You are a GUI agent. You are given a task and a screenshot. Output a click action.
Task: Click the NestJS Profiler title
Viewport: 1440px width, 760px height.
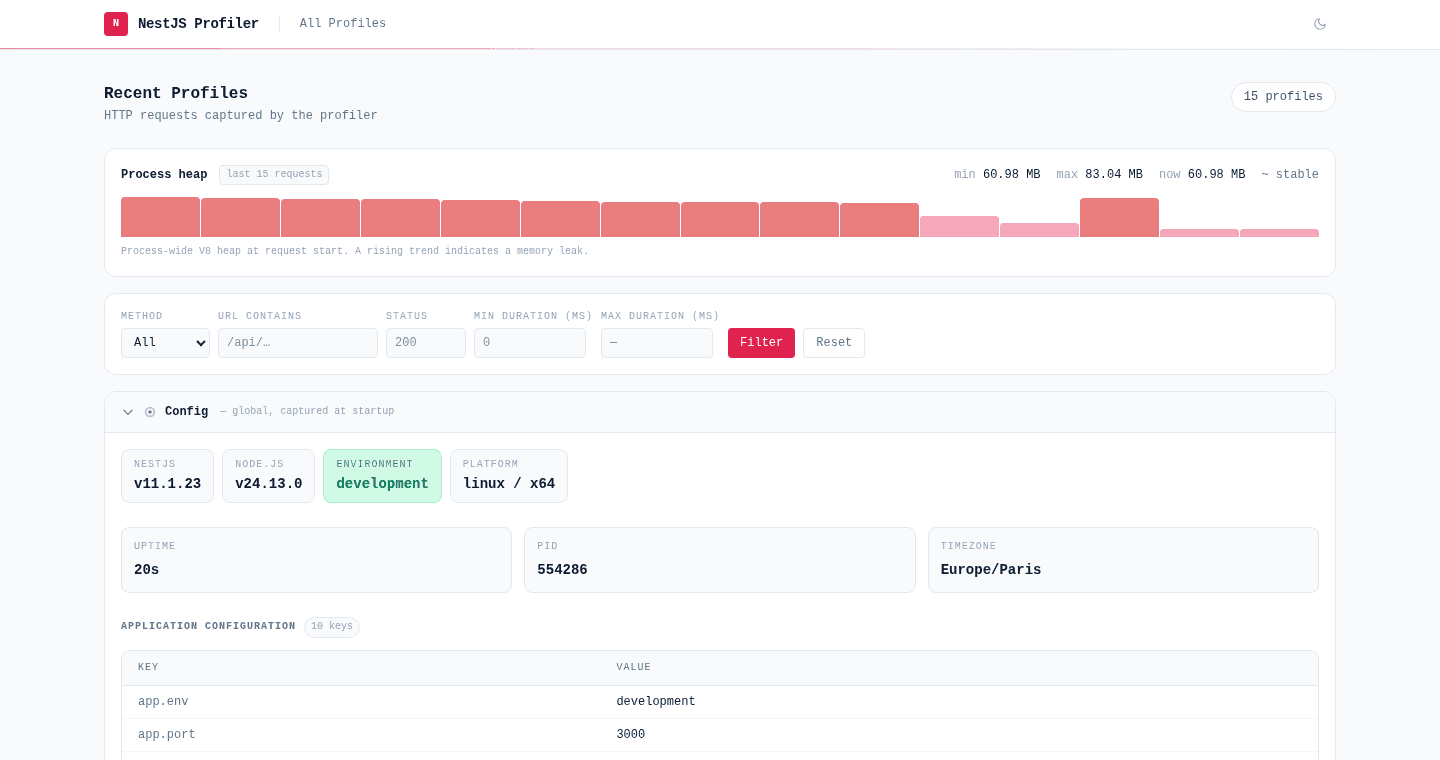pyautogui.click(x=198, y=24)
